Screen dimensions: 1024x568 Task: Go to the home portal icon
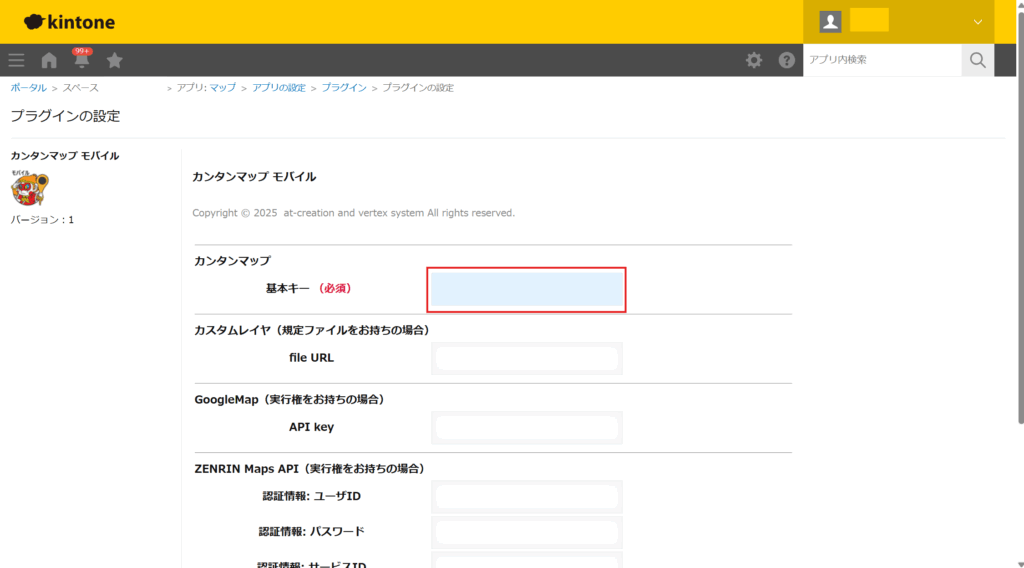49,60
